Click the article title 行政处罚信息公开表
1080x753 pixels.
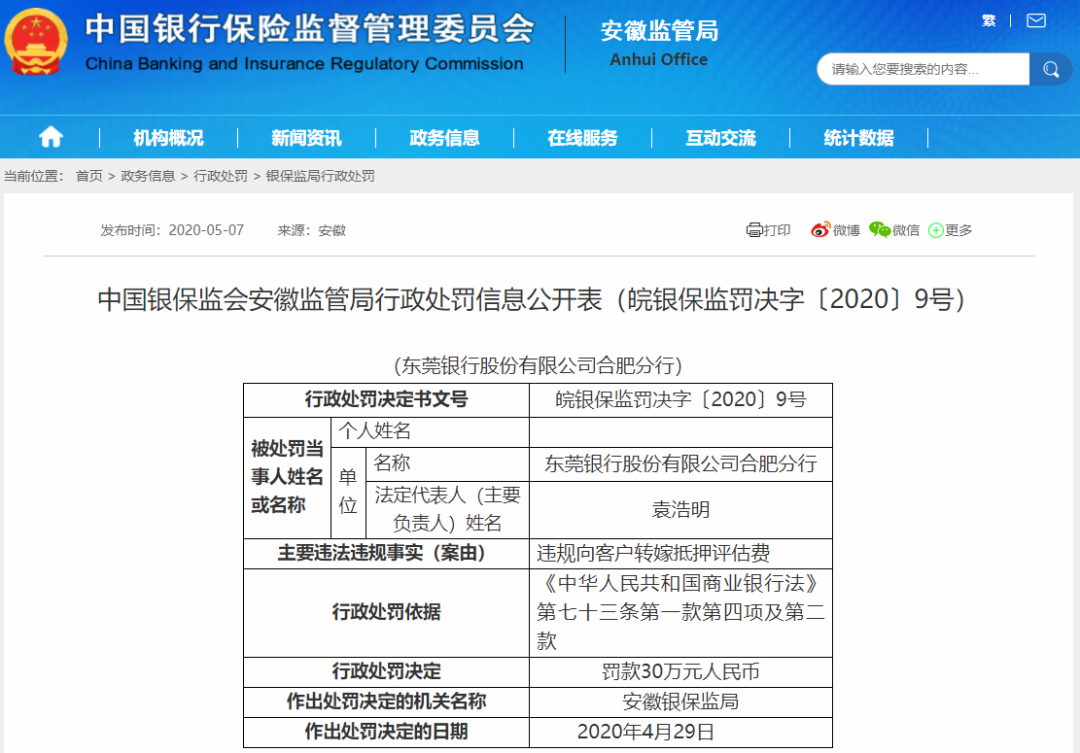pos(531,299)
